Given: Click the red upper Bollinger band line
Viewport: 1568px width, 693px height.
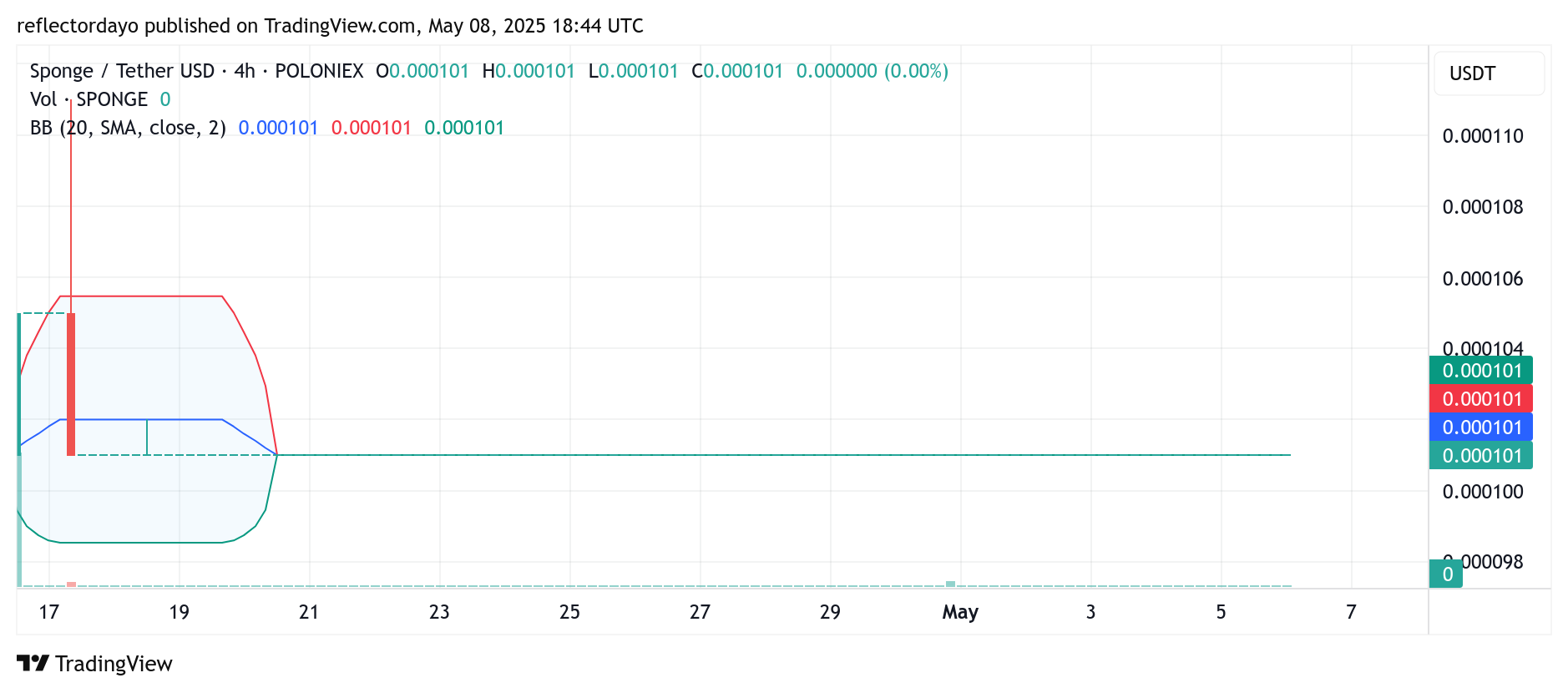Looking at the screenshot, I should click(x=142, y=296).
